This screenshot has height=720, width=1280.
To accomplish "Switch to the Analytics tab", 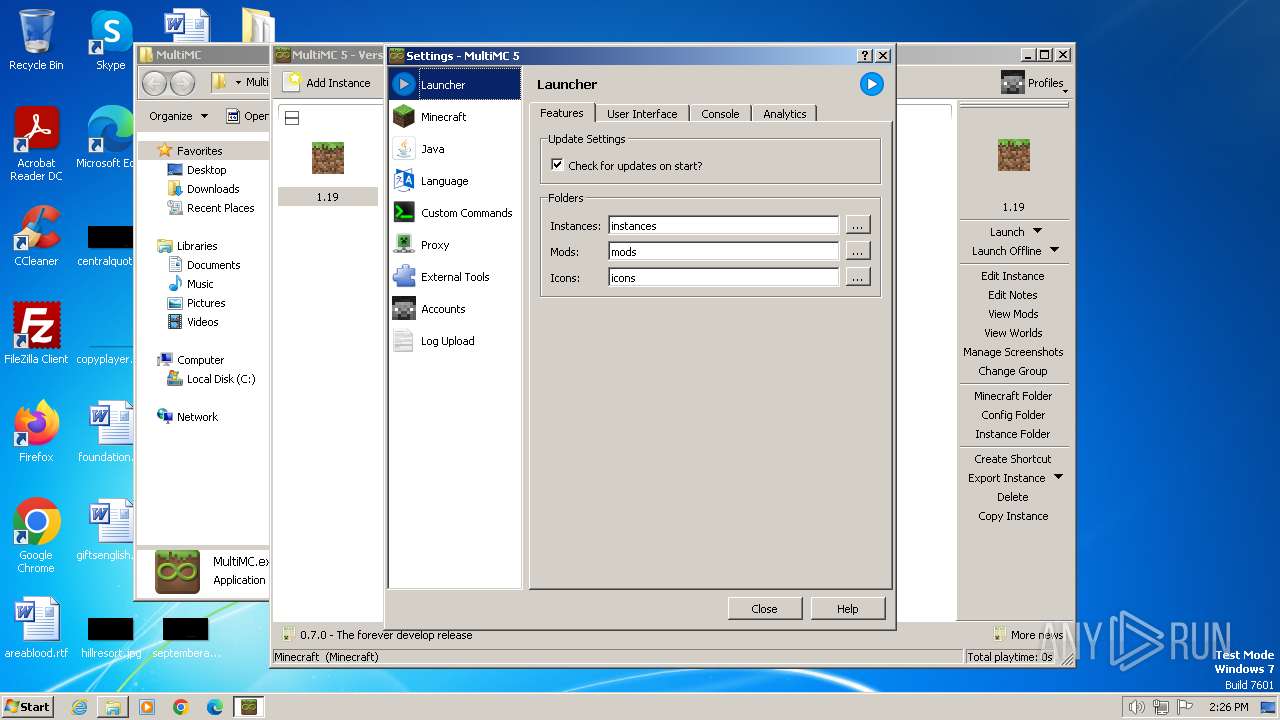I will click(785, 114).
